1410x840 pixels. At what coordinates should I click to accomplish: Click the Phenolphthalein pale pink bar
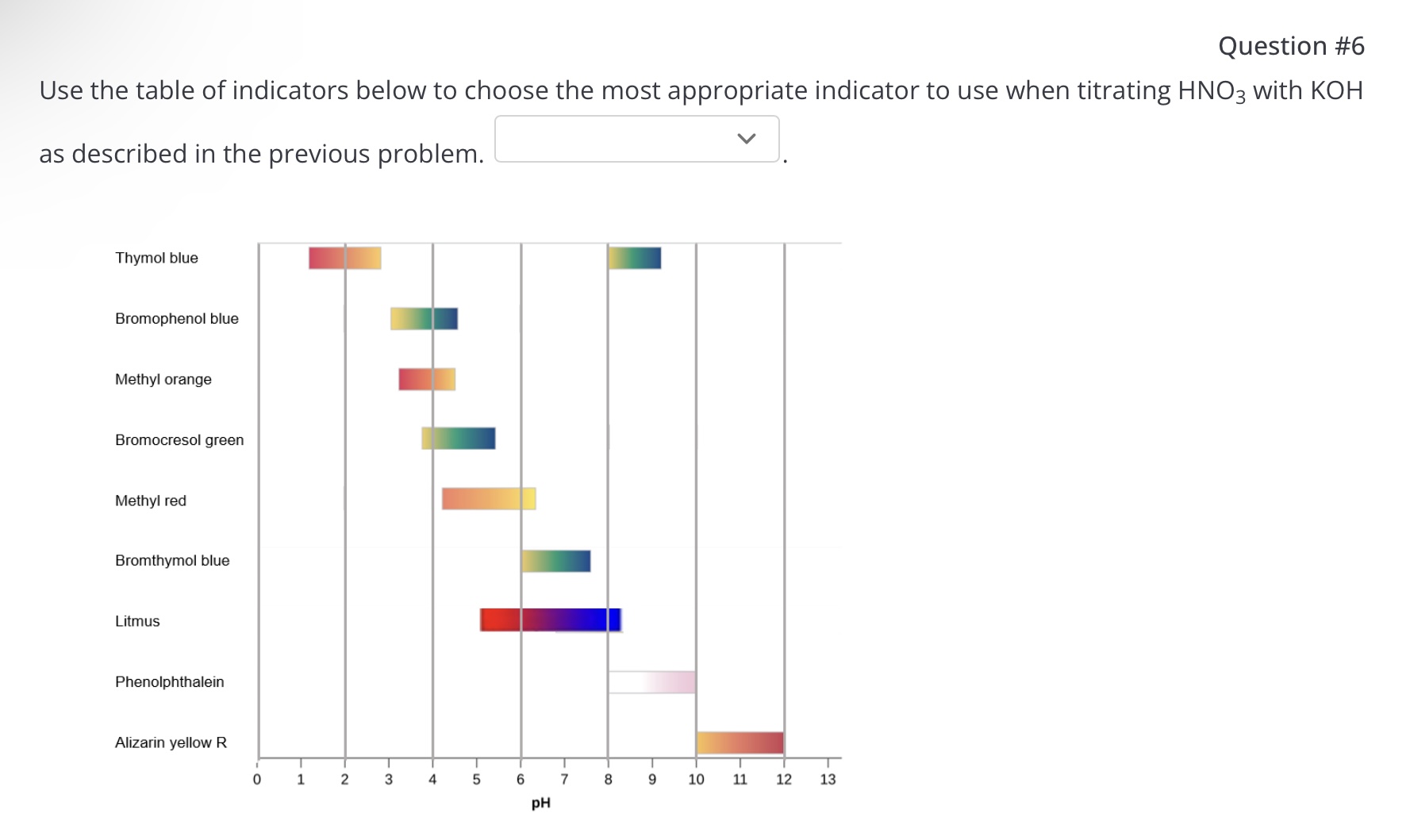[651, 681]
